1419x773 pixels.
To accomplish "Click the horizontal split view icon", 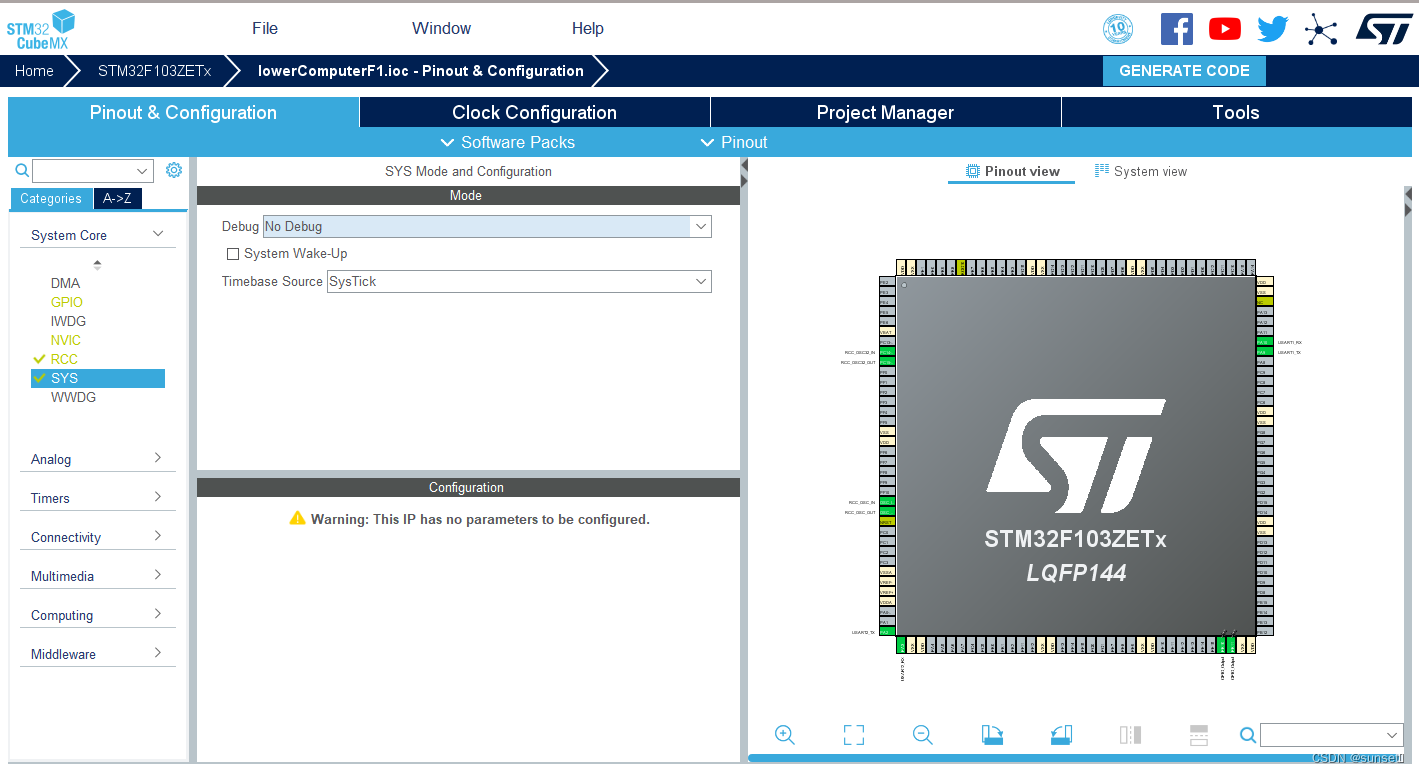I will pyautogui.click(x=1199, y=735).
